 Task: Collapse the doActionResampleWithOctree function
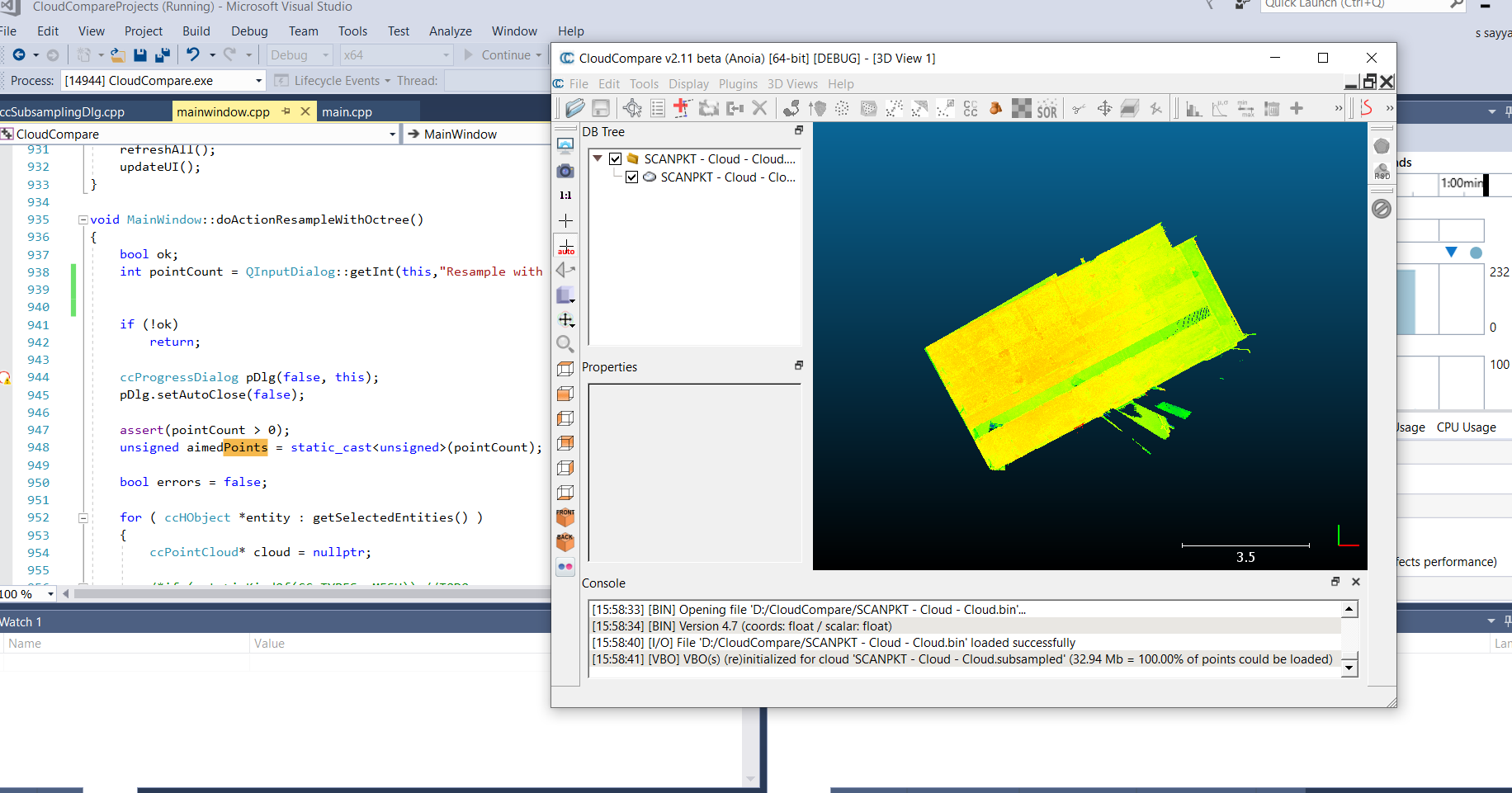pos(83,219)
